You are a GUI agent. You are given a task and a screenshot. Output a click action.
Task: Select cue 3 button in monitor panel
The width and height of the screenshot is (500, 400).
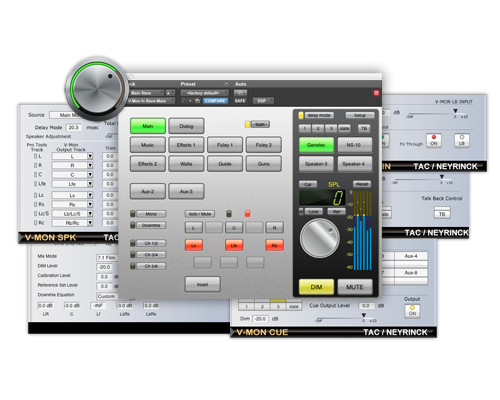[x=331, y=128]
